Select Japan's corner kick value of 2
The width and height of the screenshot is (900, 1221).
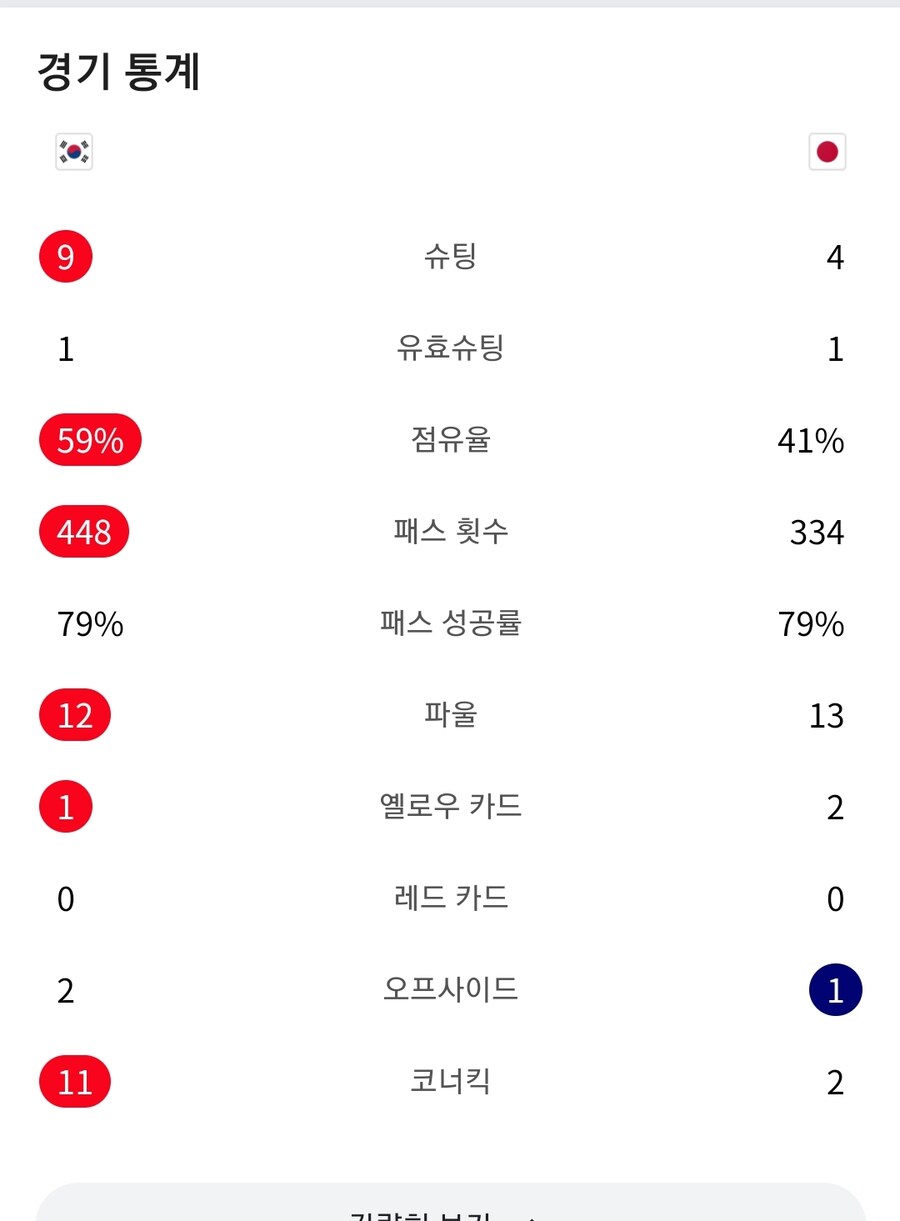click(835, 1081)
